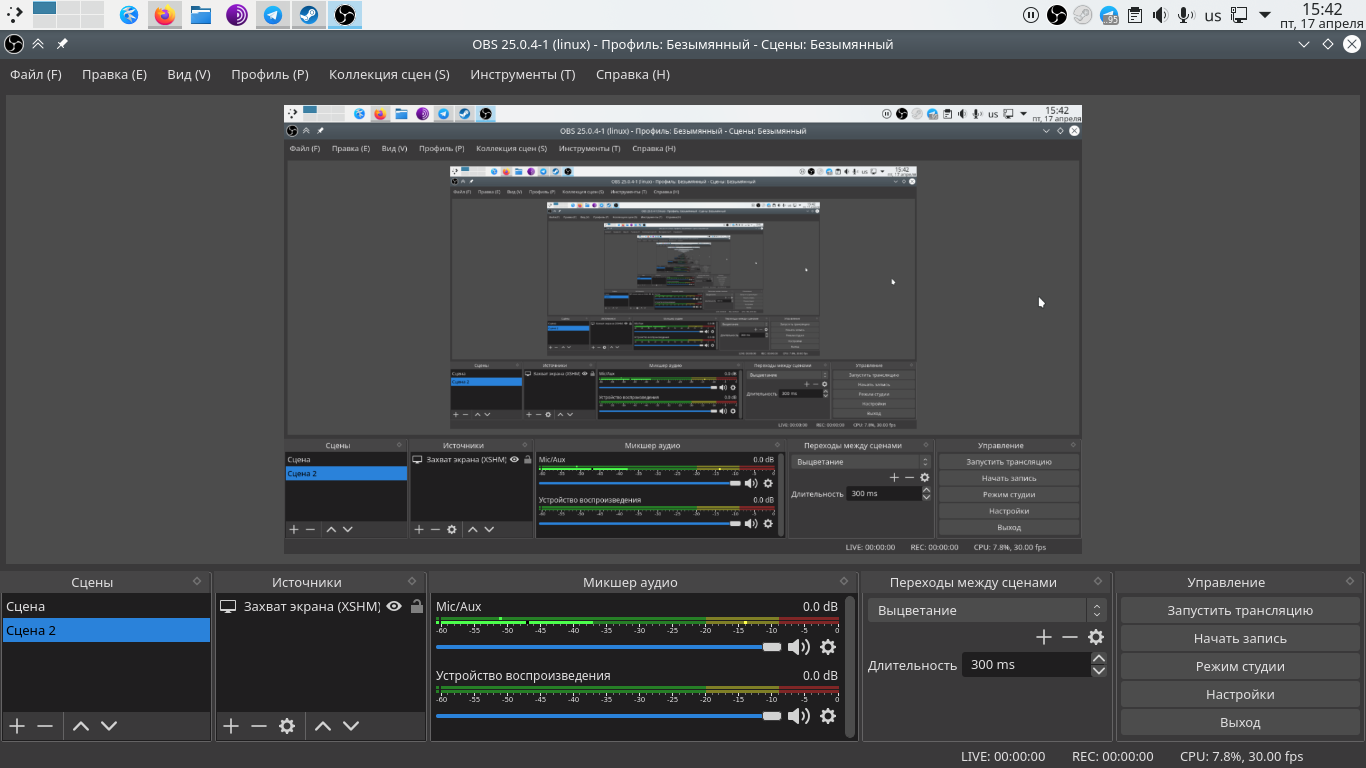Add a new source with plus icon
1366x768 pixels.
coord(231,726)
